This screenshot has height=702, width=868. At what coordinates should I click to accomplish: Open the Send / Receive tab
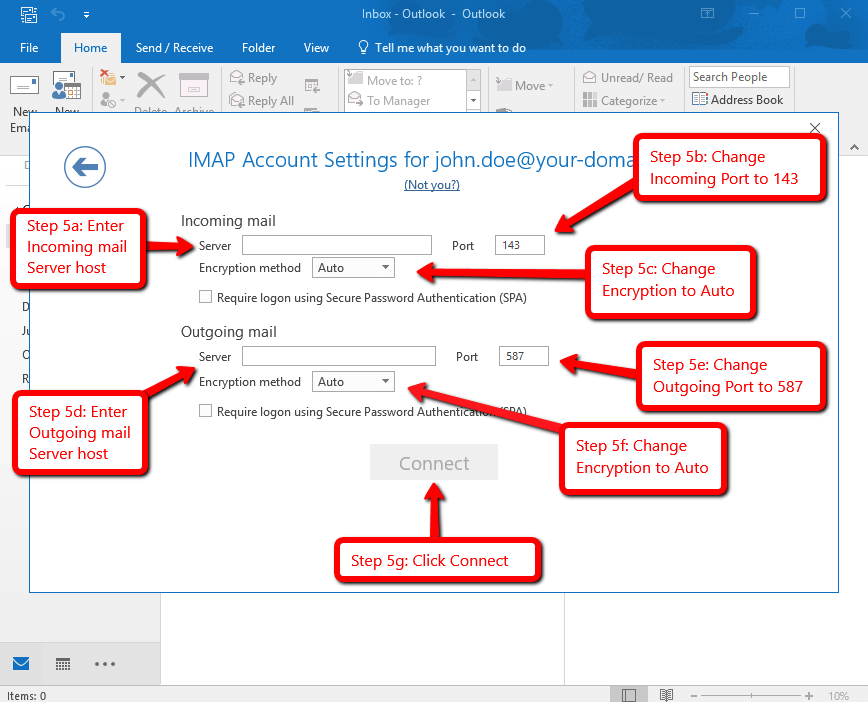174,48
